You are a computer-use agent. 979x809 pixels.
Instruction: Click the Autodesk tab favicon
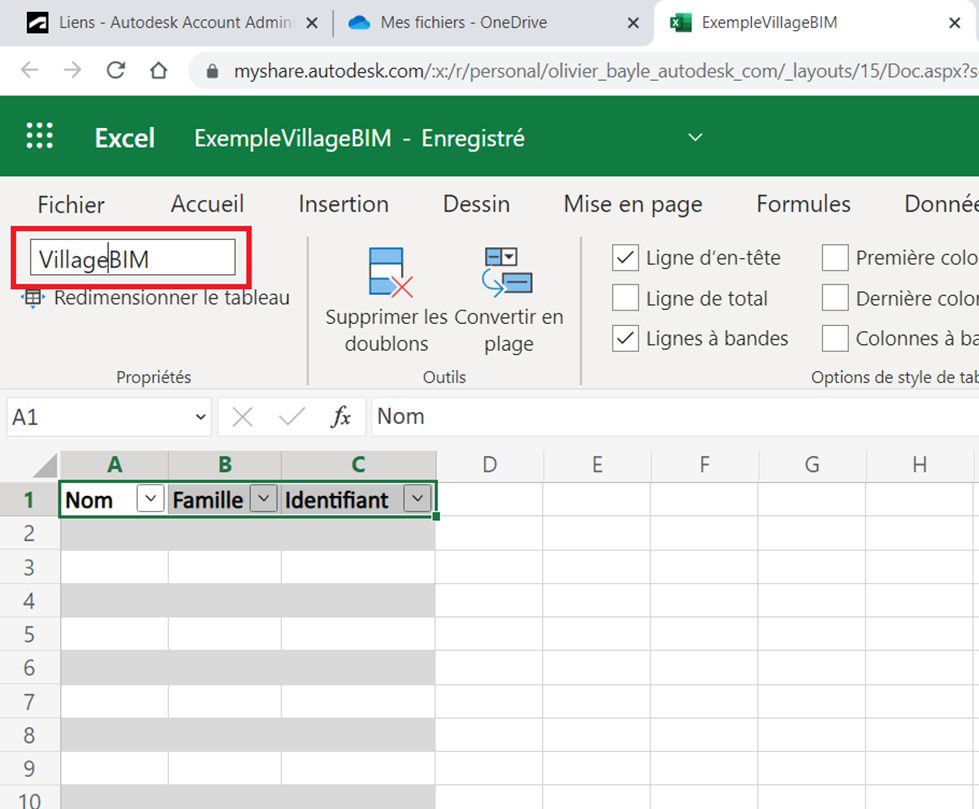pyautogui.click(x=37, y=23)
